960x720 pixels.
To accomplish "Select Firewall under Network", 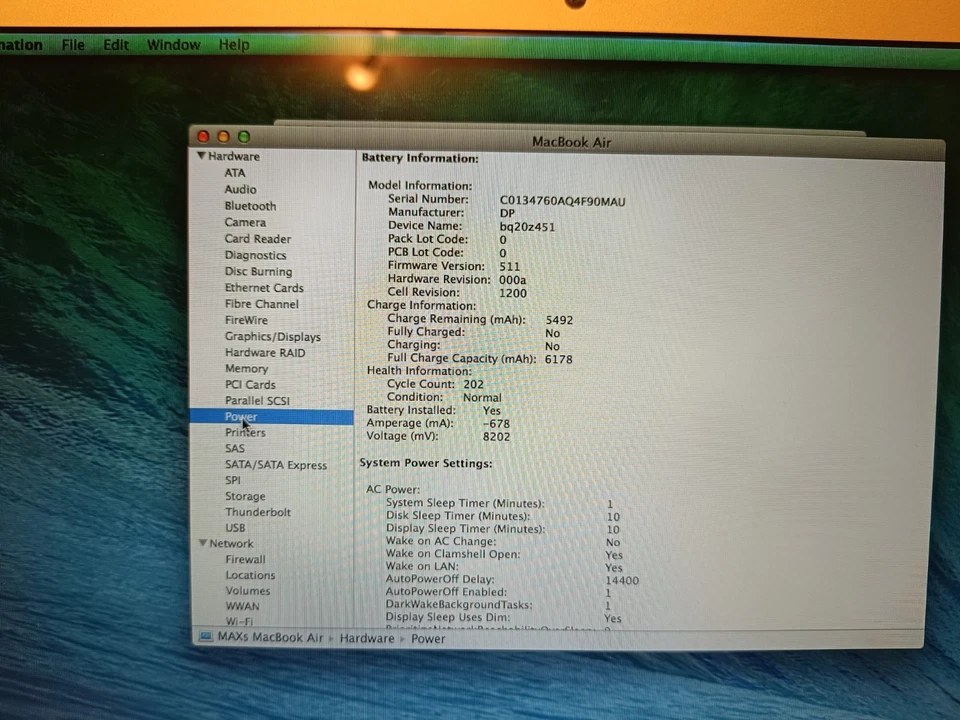I will (x=245, y=558).
